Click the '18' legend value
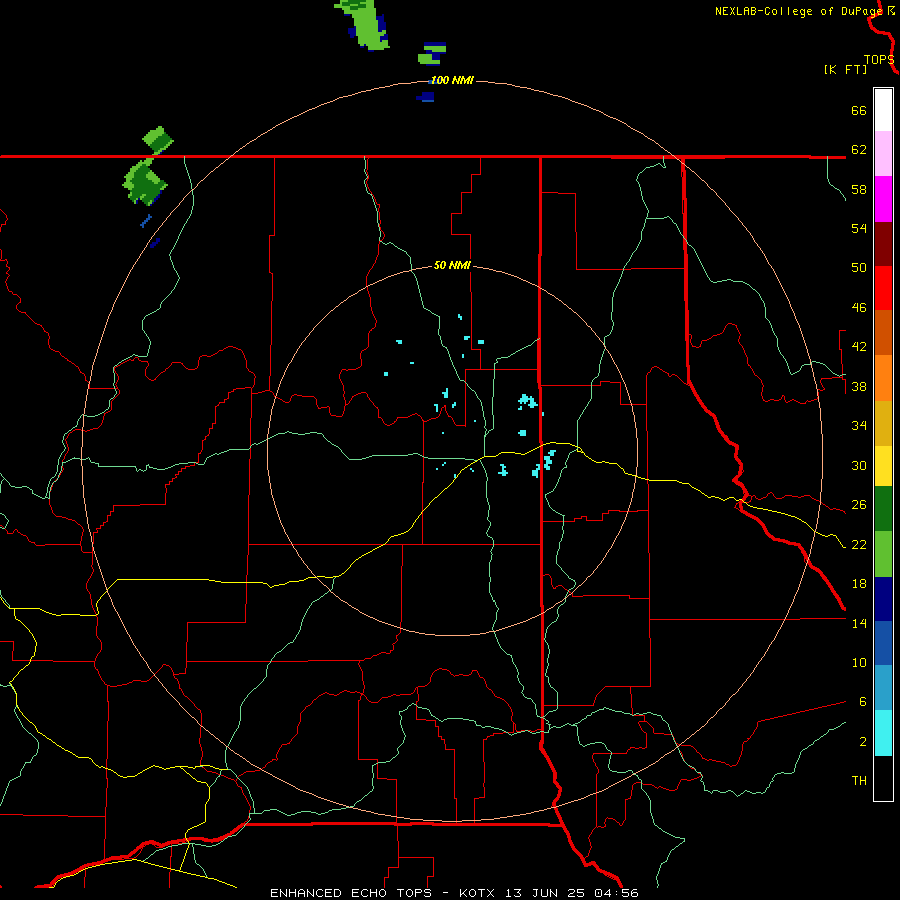Image resolution: width=900 pixels, height=900 pixels. coord(859,584)
